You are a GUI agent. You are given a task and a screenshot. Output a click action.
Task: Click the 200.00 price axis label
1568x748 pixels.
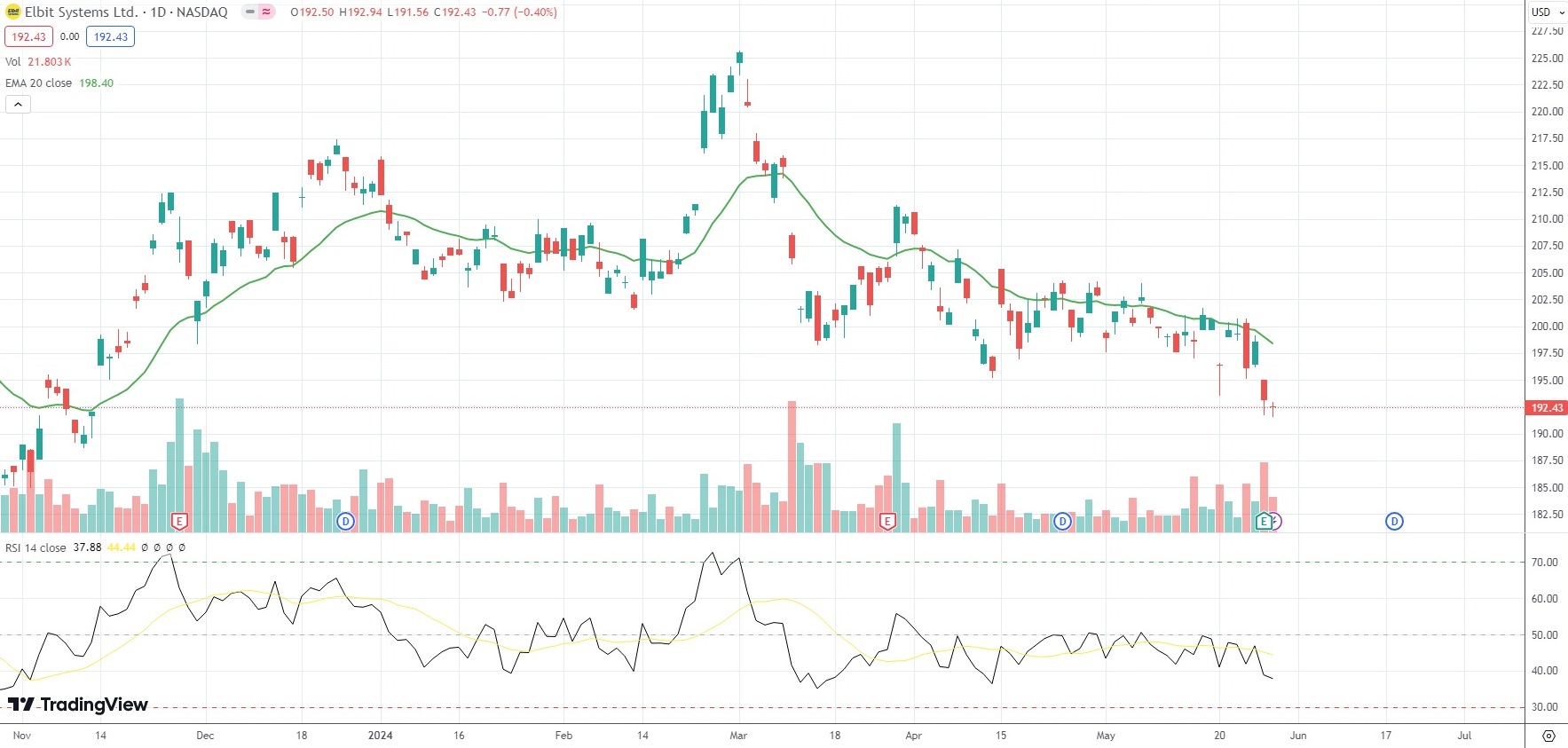point(1547,327)
